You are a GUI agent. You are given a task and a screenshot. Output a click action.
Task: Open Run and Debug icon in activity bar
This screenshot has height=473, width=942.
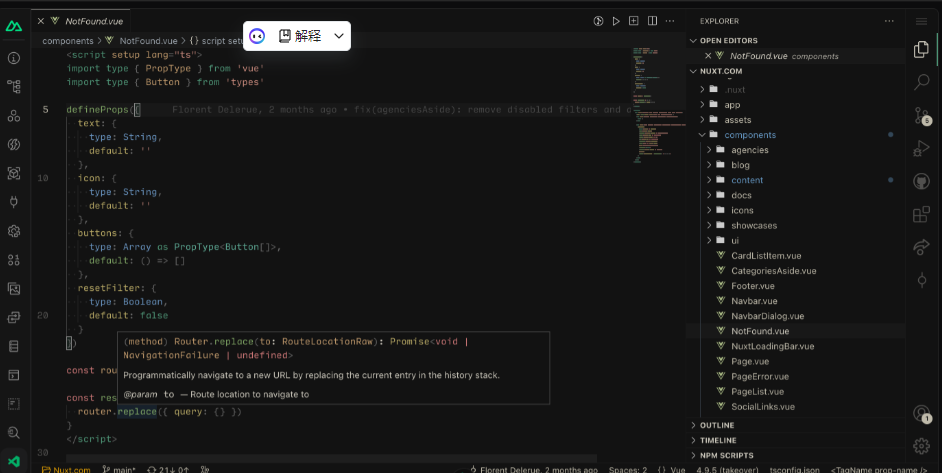pyautogui.click(x=922, y=148)
